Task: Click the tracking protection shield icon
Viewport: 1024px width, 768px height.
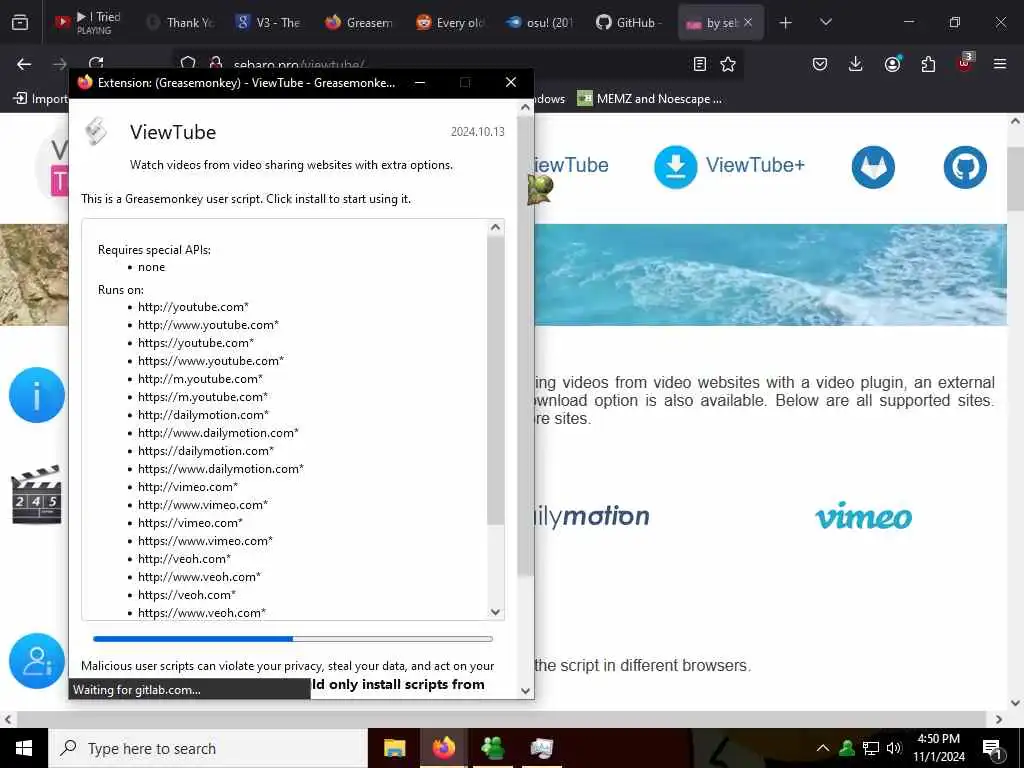Action: coord(188,63)
